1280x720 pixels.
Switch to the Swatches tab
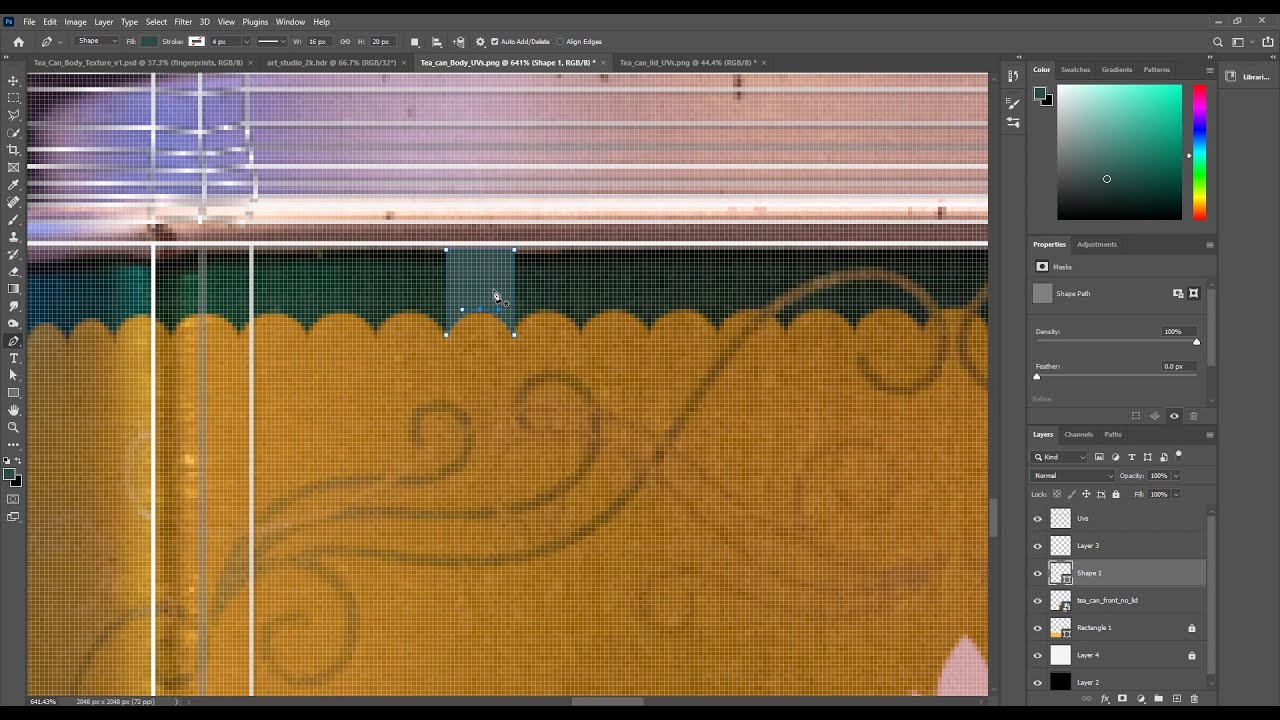[1076, 70]
